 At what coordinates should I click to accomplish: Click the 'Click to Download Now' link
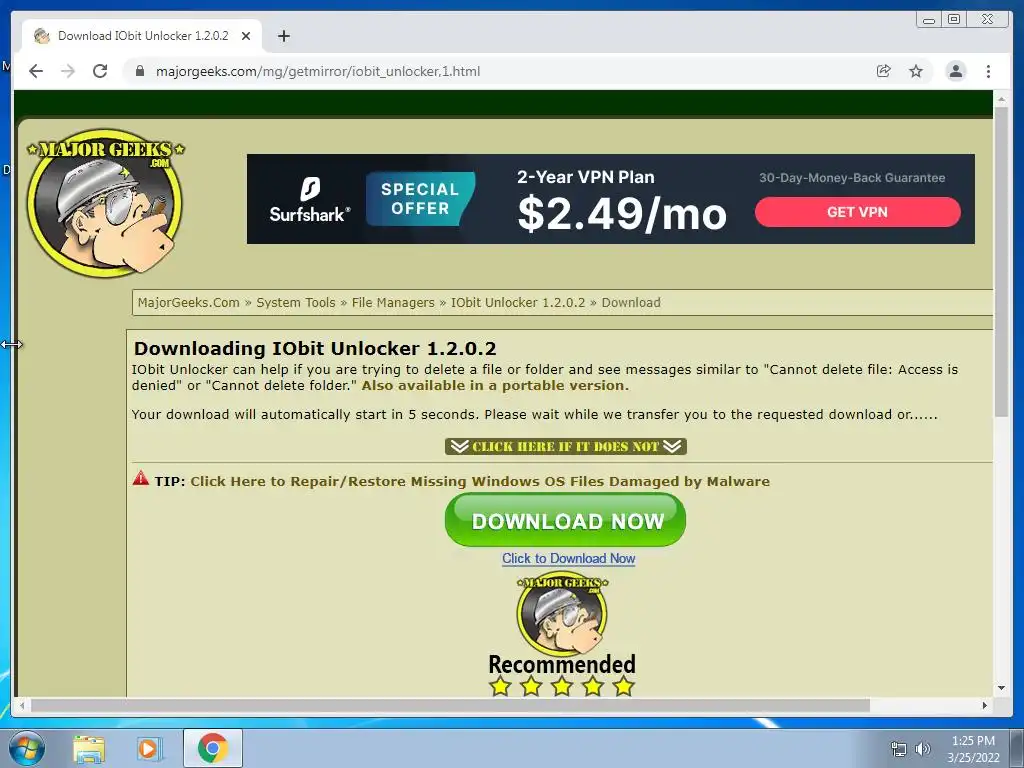(569, 558)
